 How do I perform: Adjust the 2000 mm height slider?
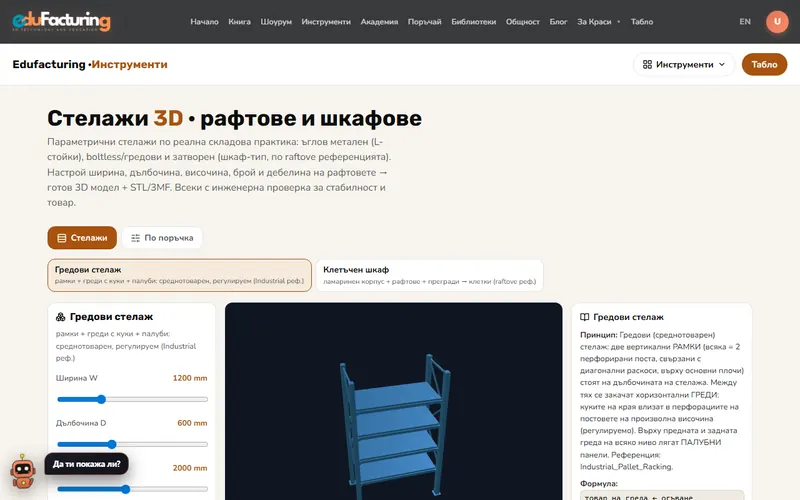pyautogui.click(x=132, y=489)
